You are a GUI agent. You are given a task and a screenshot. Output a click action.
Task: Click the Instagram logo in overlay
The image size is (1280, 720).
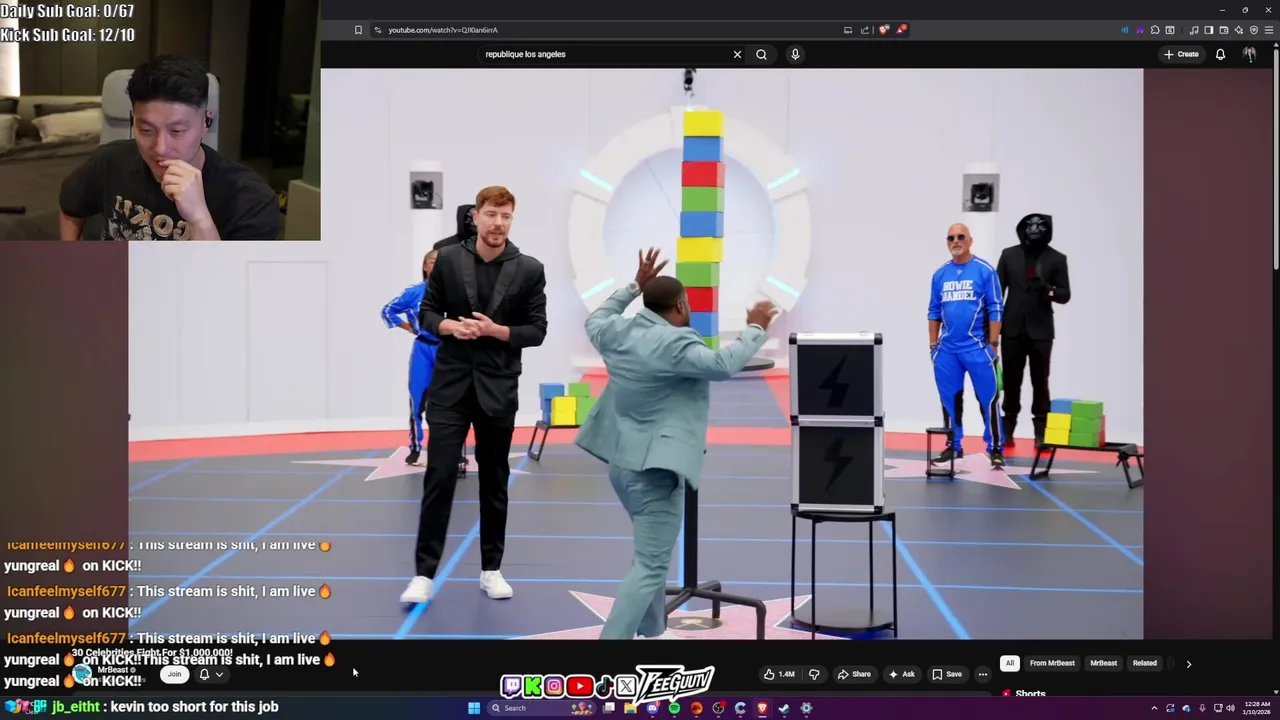pyautogui.click(x=554, y=686)
